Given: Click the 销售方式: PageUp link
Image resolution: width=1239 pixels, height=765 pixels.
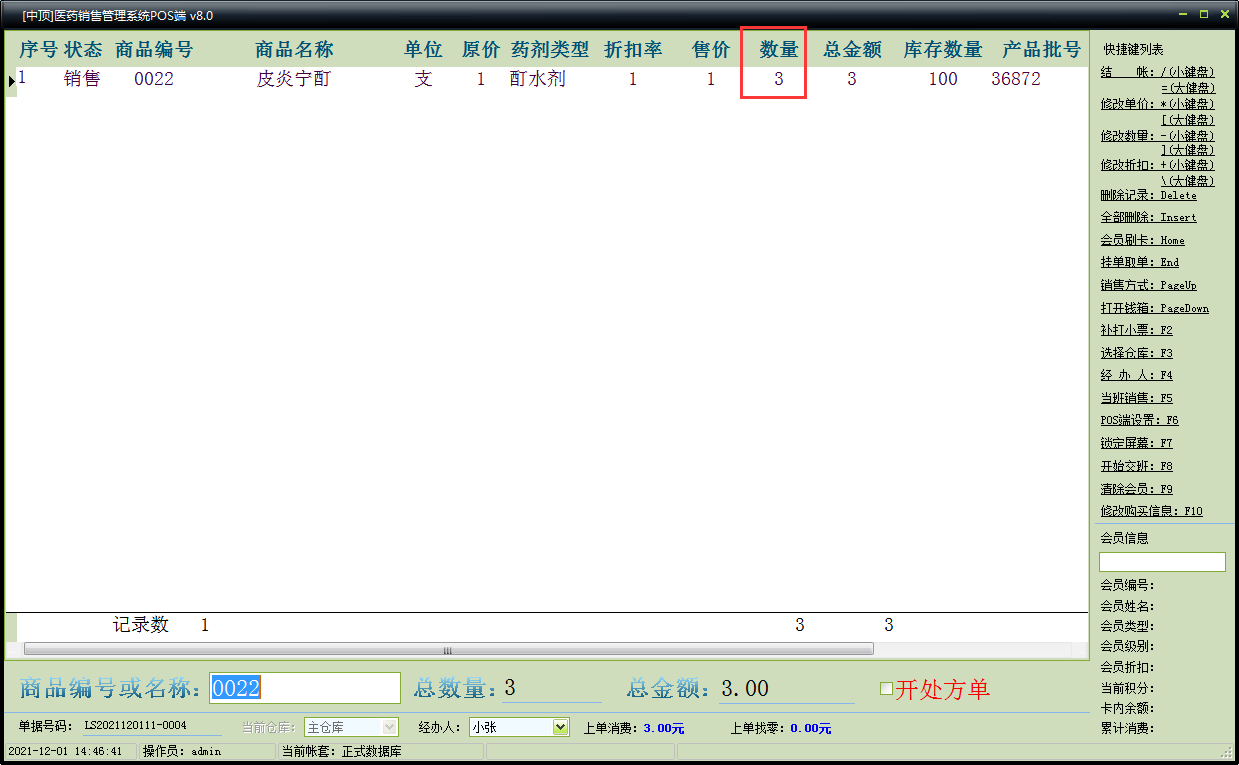Looking at the screenshot, I should tap(1148, 285).
